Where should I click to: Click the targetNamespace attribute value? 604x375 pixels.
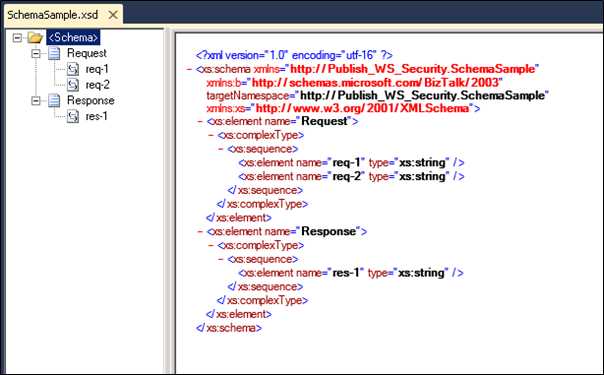pos(423,95)
